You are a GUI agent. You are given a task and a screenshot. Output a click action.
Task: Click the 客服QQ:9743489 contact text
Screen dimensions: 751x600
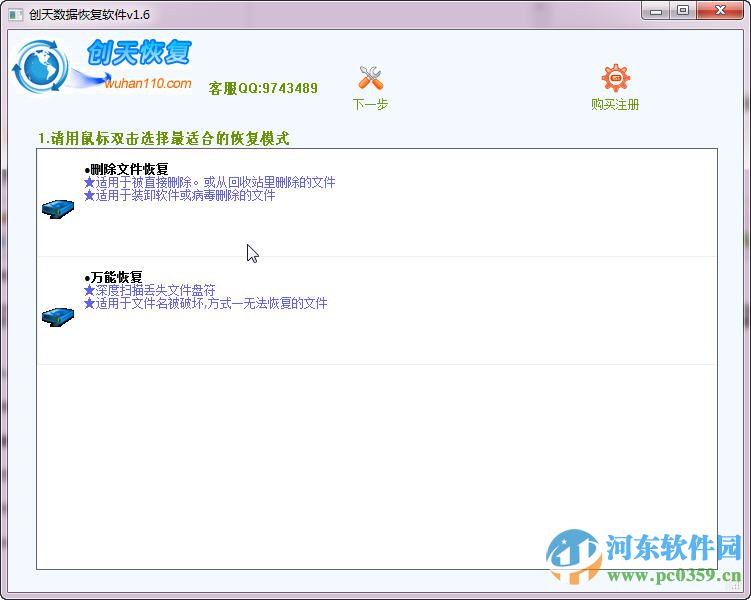point(263,88)
